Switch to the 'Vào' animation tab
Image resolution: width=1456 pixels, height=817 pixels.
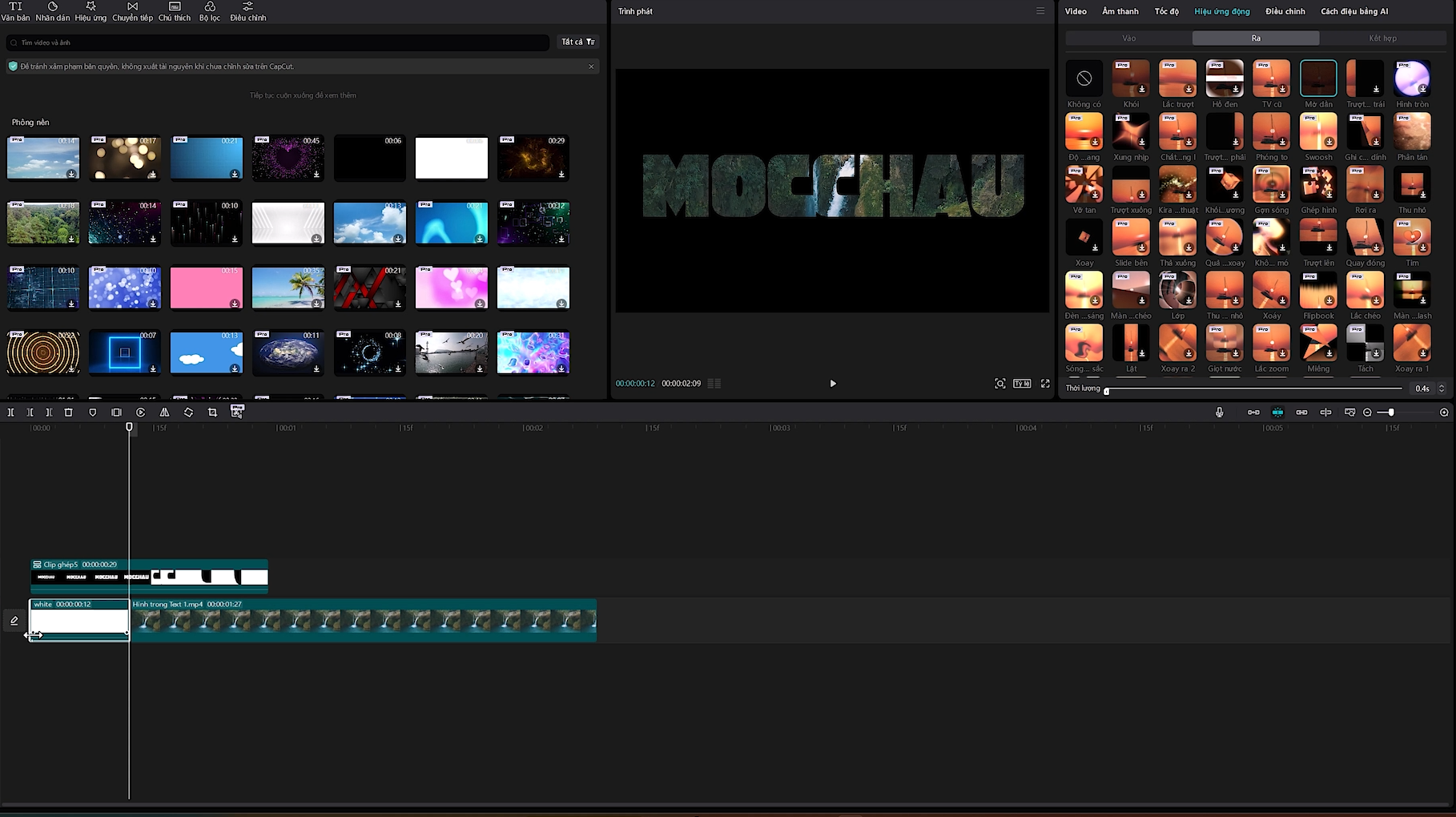[1128, 38]
